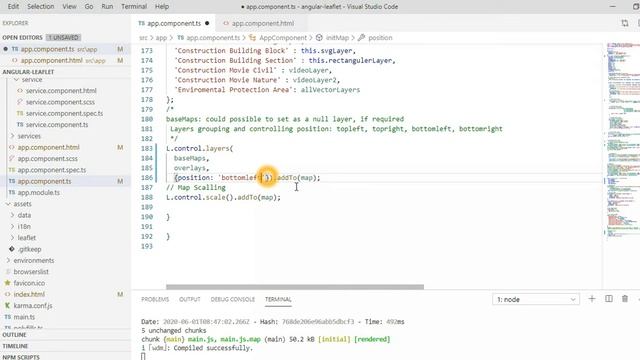Select app.component.ts in project tree
Screen dimensions: 640x360
click(44, 181)
